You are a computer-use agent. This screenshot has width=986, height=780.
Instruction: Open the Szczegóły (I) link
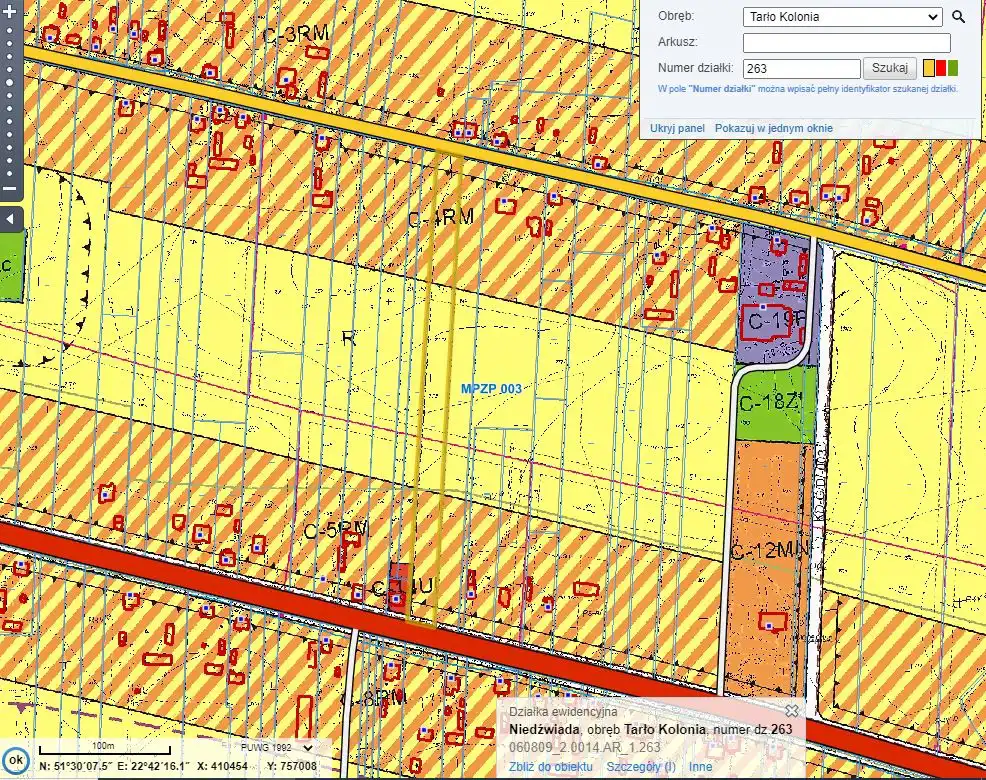641,767
